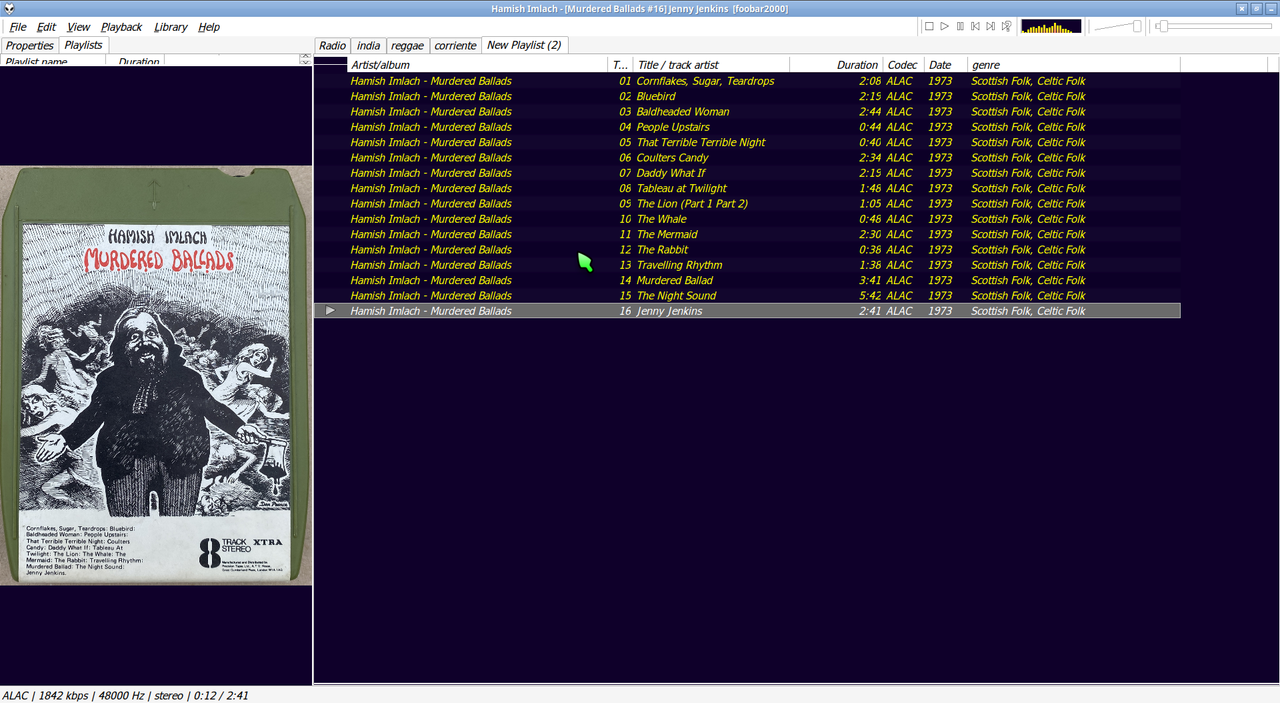Select track 06 Coulters Candy
Viewport: 1280px width, 703px height.
point(747,158)
